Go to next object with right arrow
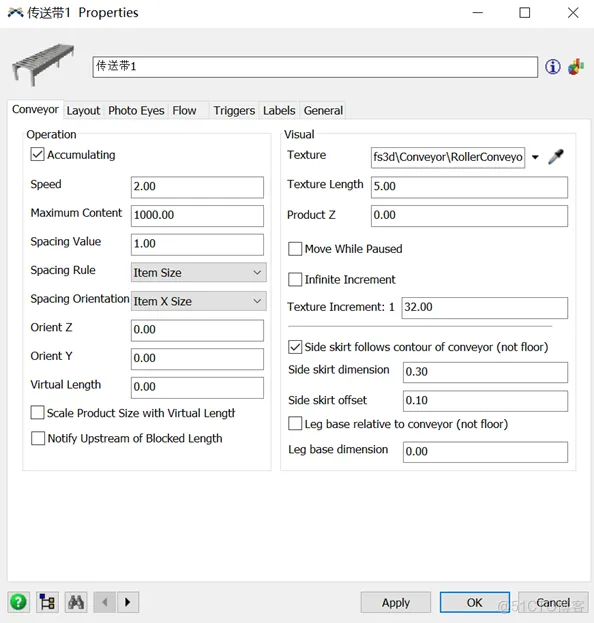Screen dimensions: 594x623 tap(128, 602)
